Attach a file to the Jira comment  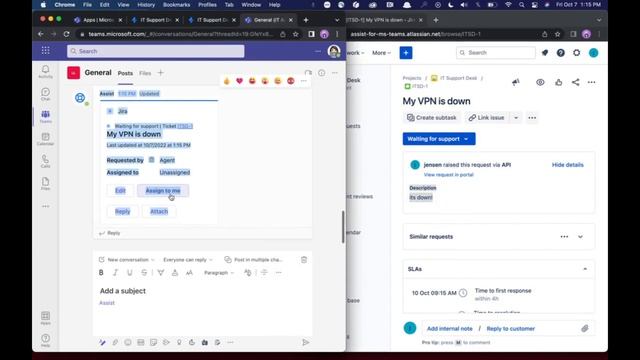coord(584,329)
